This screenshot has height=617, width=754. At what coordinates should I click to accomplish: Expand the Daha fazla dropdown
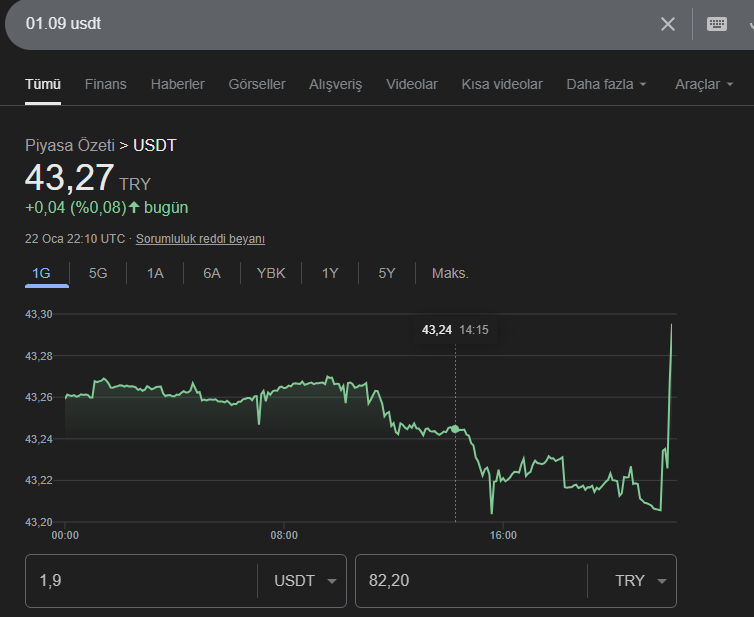point(606,84)
